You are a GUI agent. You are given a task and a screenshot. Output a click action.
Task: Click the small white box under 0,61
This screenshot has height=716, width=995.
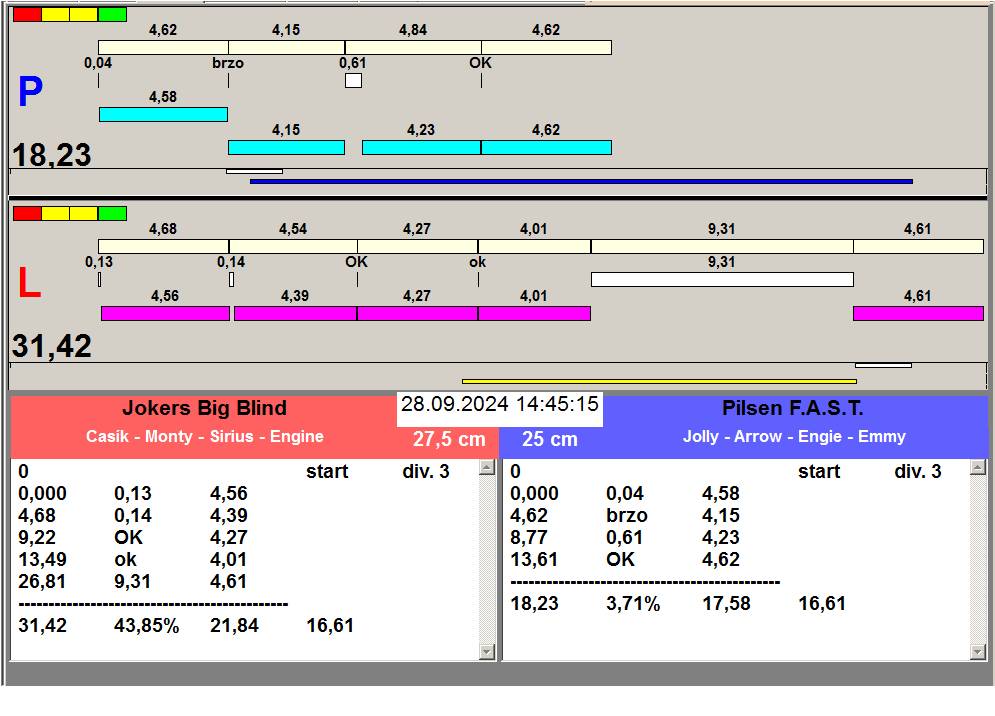pos(353,81)
